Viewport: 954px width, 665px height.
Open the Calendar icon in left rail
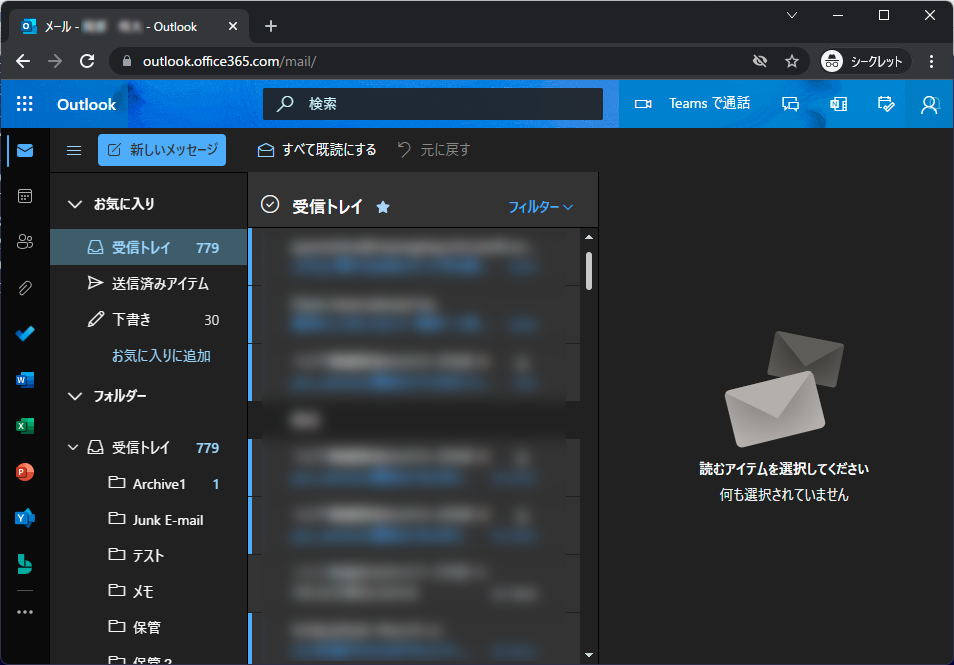(x=25, y=196)
